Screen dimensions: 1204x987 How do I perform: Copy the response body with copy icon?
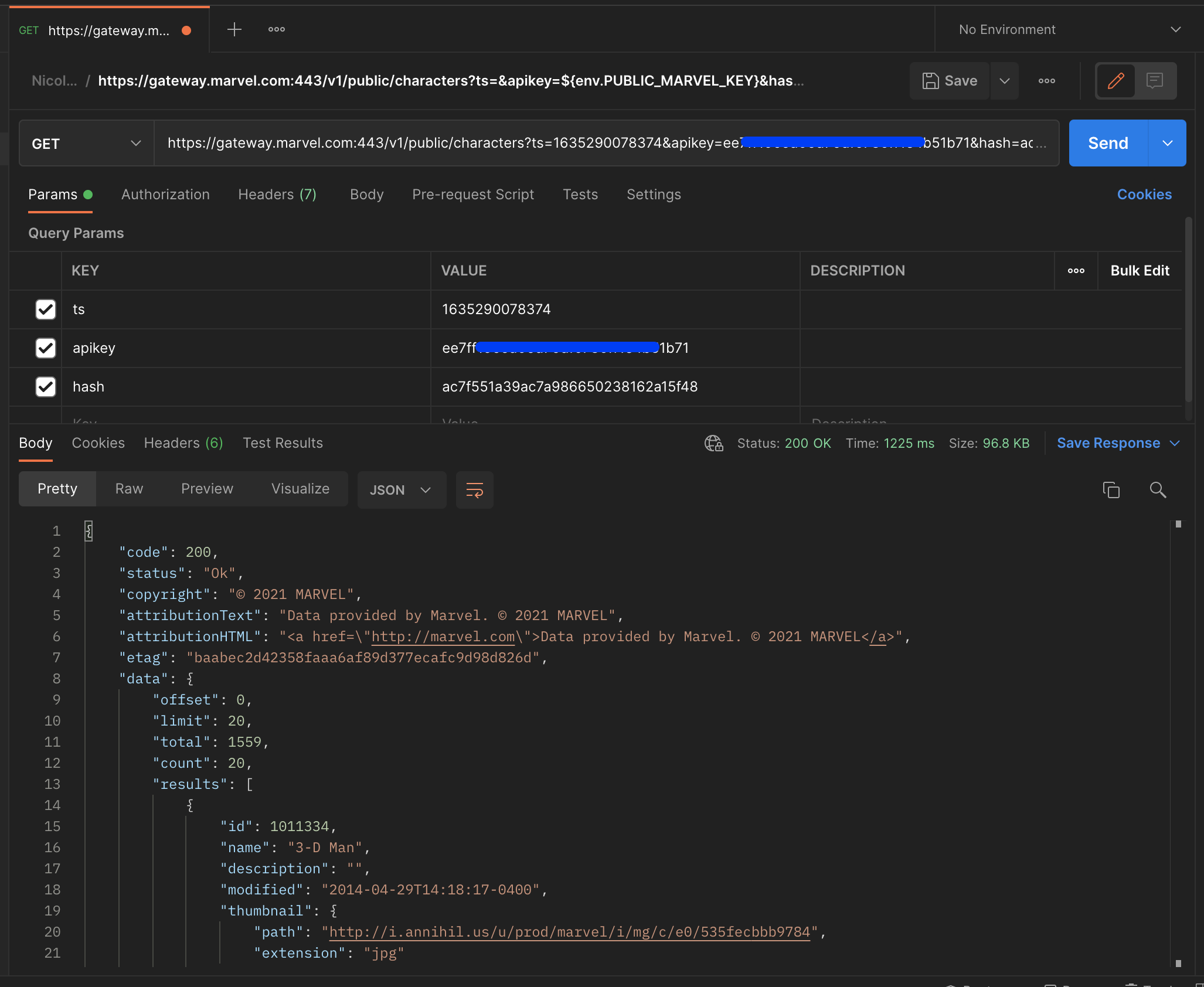coord(1111,490)
